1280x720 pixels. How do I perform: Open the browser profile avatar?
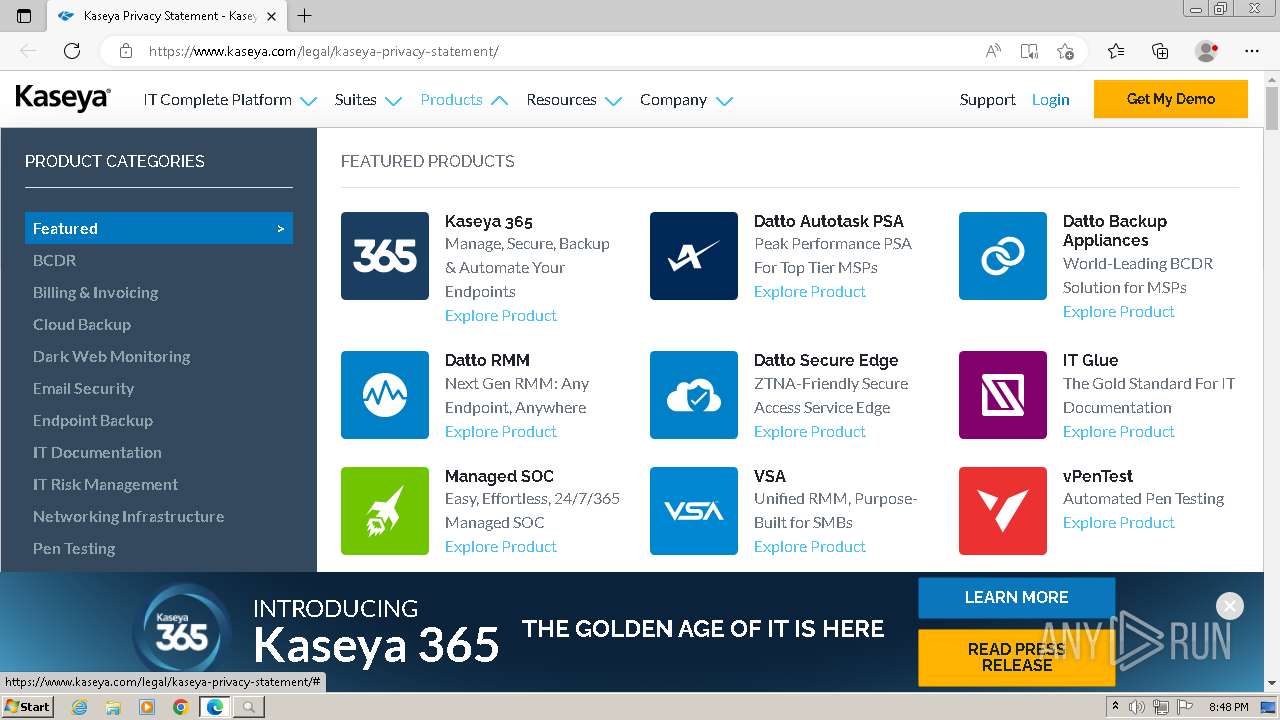1206,51
